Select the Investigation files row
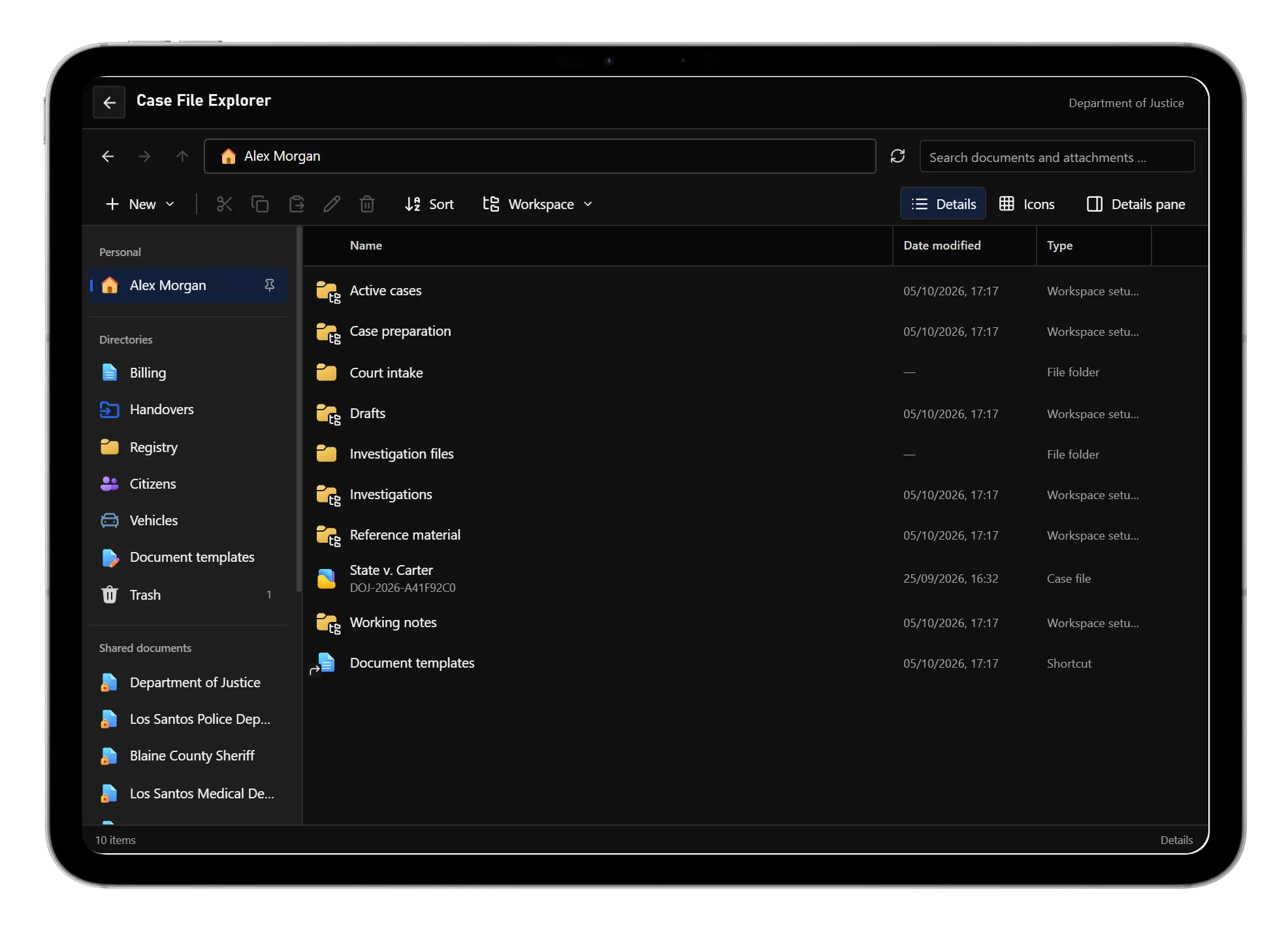Image resolution: width=1288 pixels, height=929 pixels. click(x=756, y=454)
